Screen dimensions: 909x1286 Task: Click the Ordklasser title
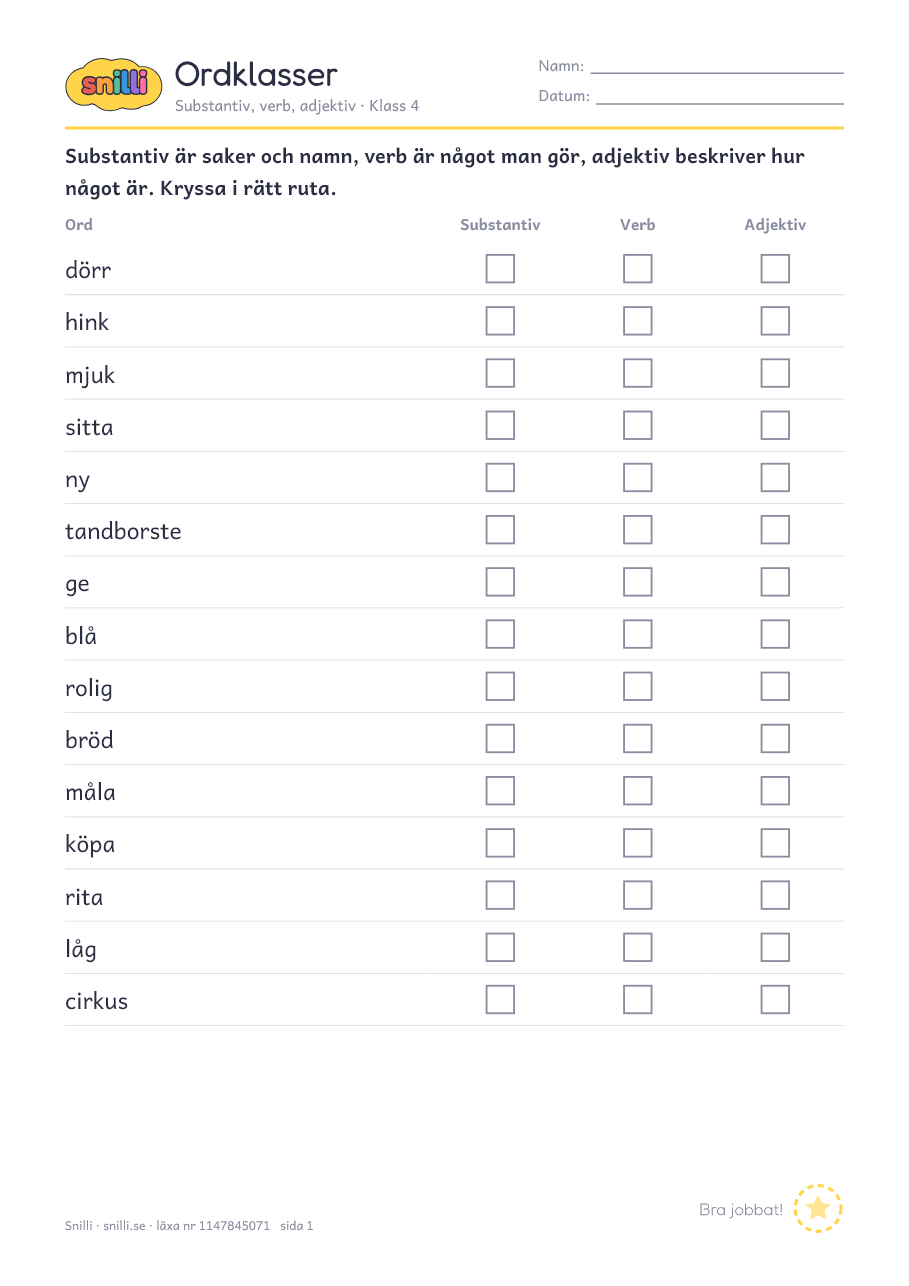click(256, 74)
